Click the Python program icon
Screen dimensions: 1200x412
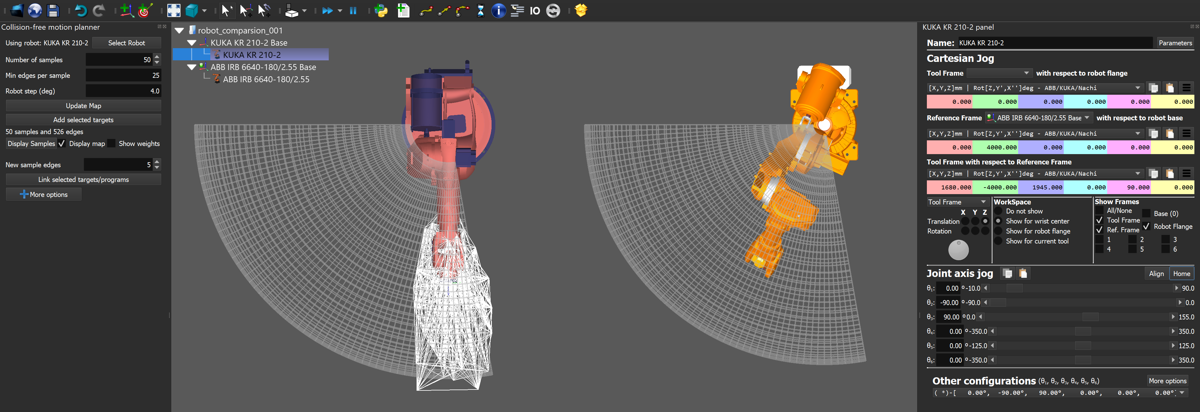pos(381,11)
